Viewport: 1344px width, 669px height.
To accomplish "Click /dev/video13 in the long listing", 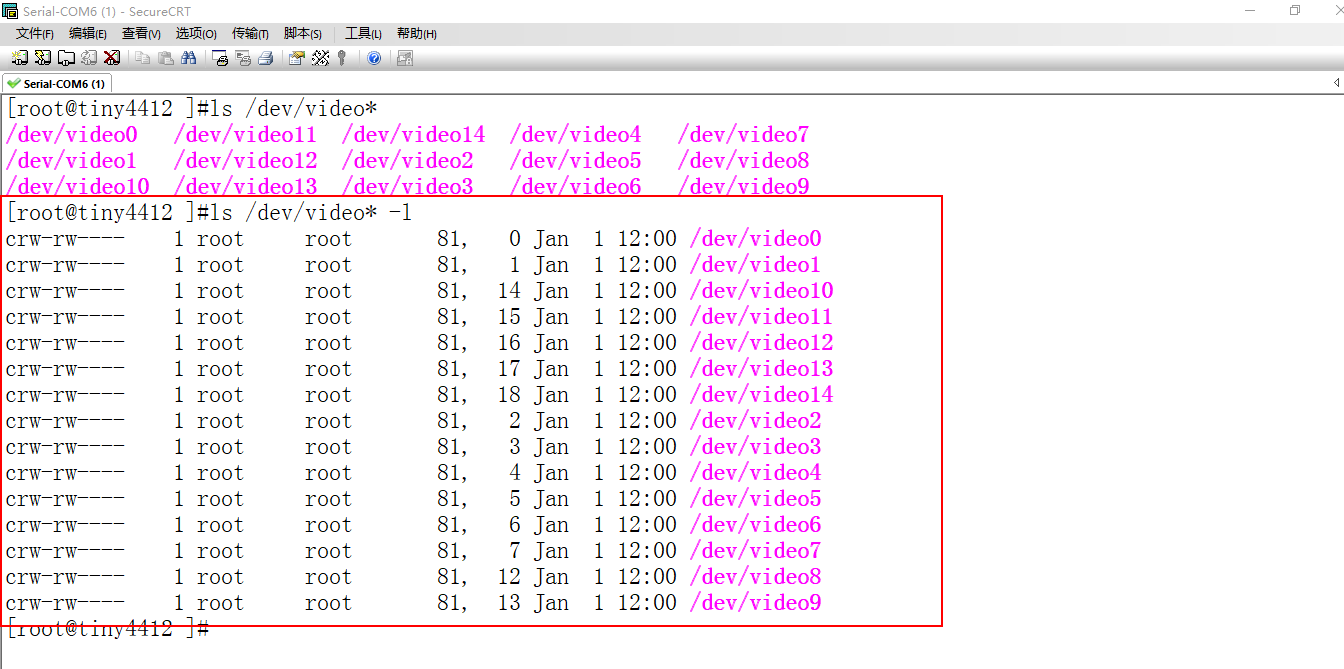I will coord(761,369).
